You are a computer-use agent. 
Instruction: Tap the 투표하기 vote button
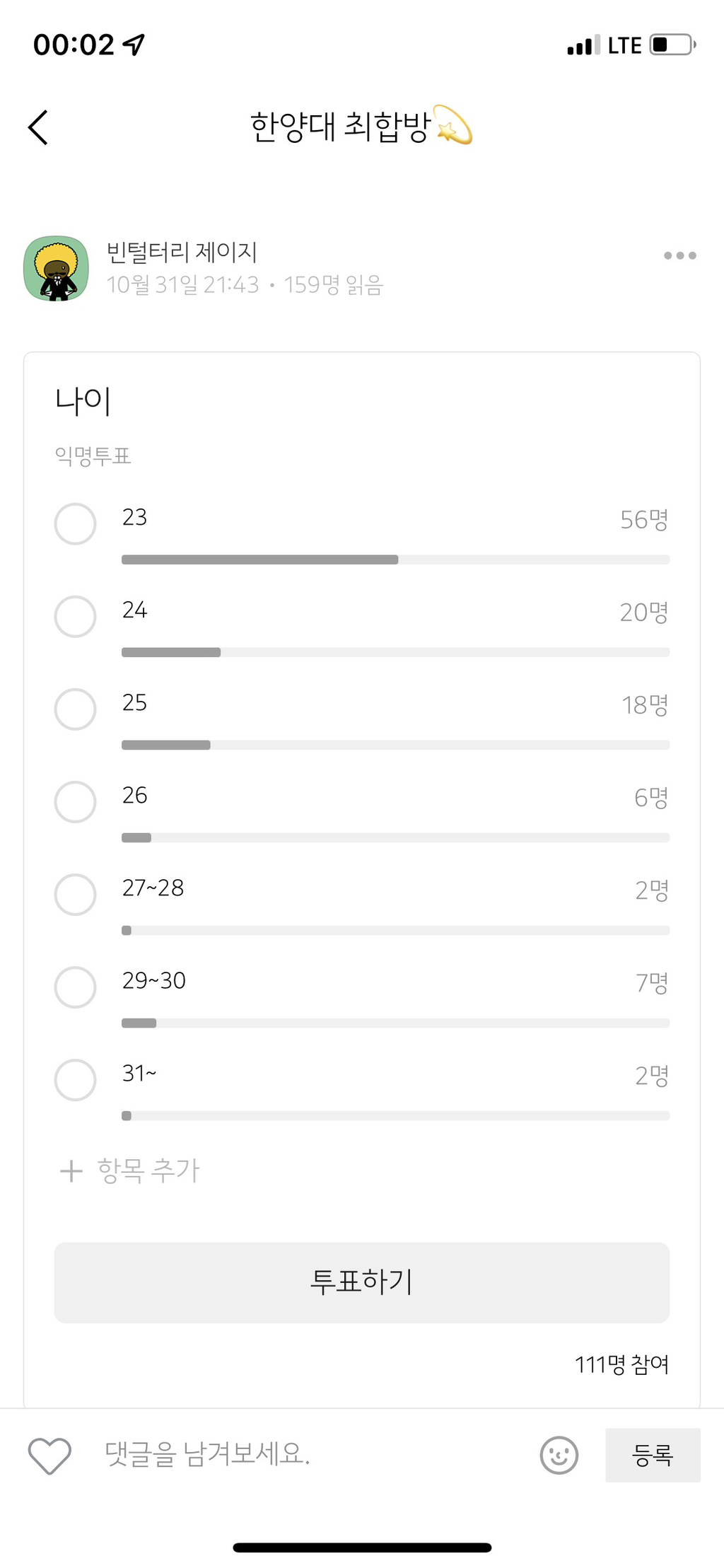click(x=362, y=1282)
